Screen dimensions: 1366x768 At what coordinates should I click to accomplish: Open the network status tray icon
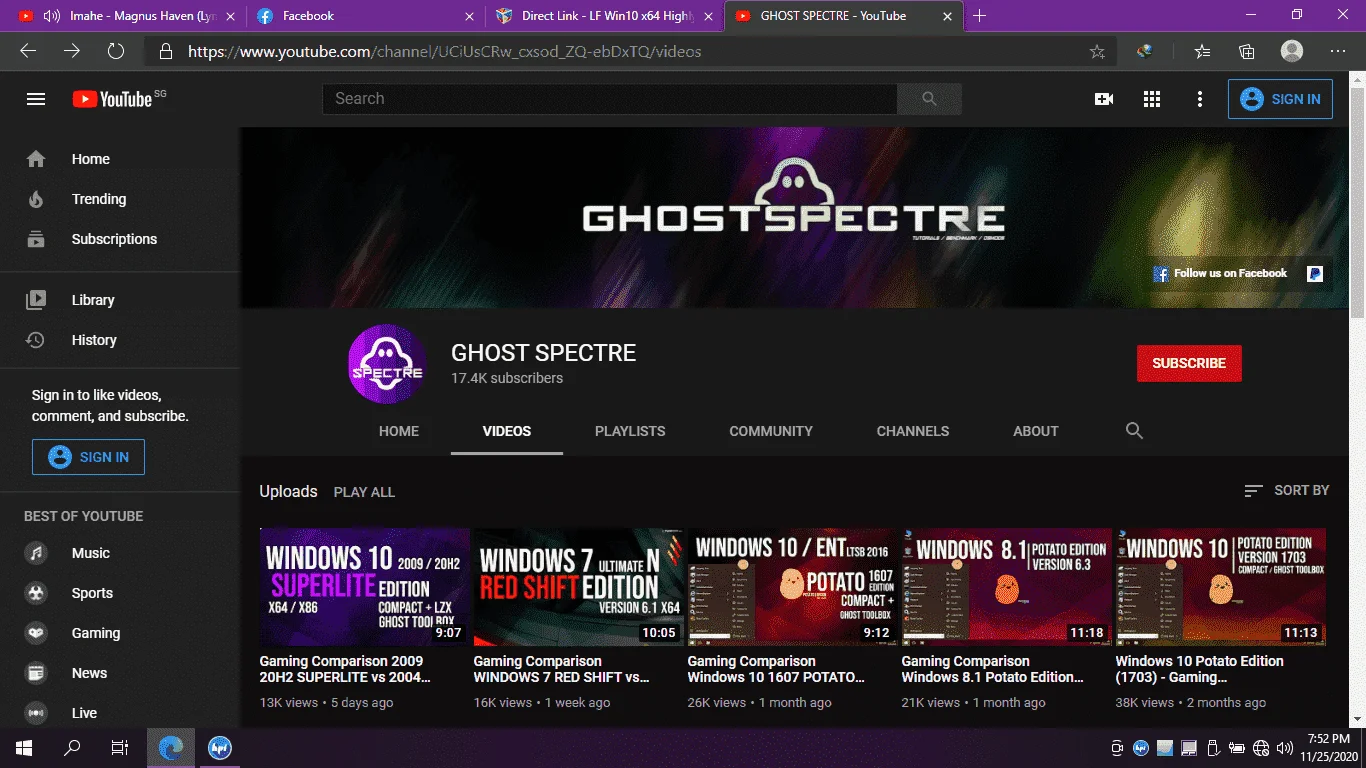point(1260,748)
